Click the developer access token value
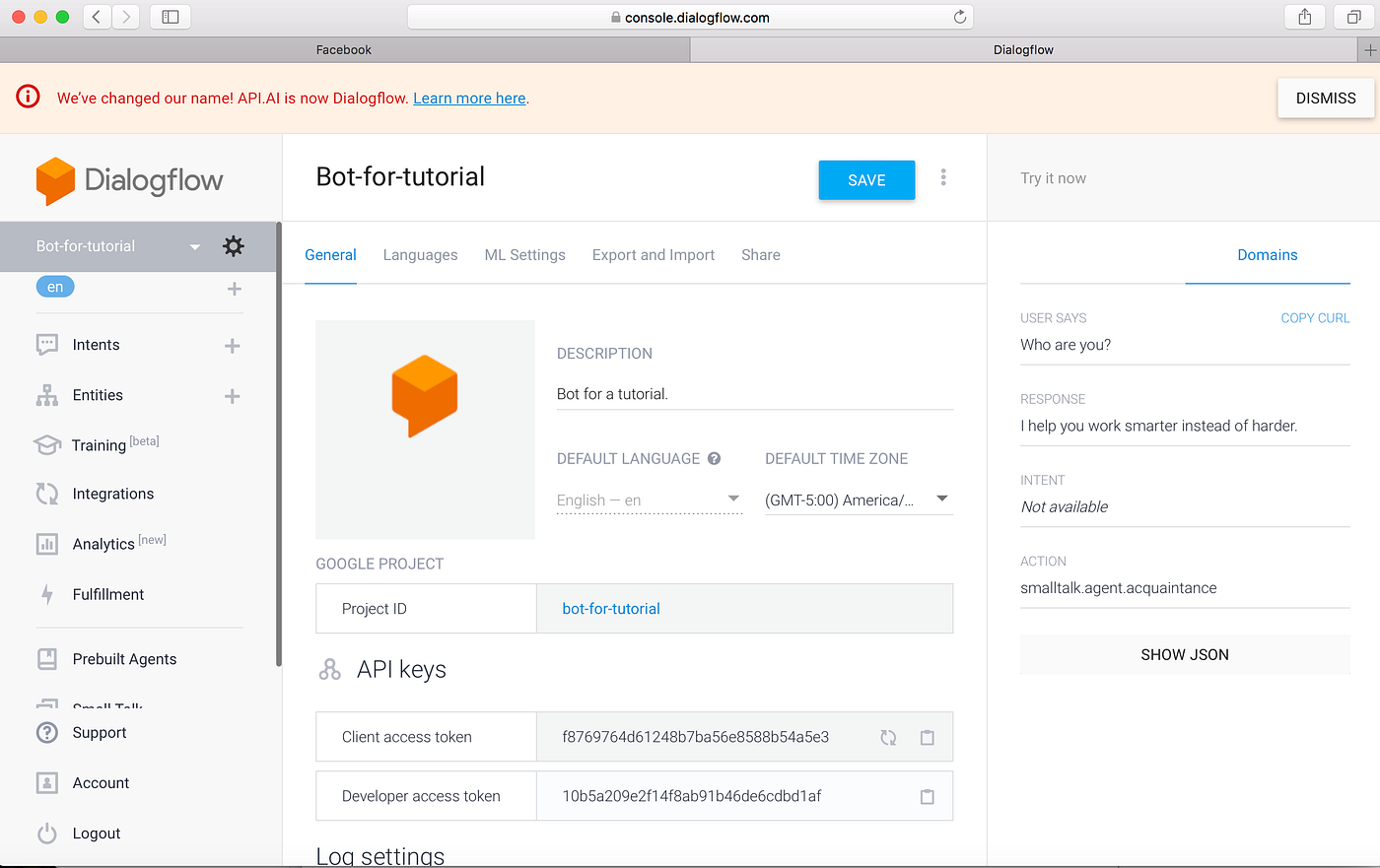The height and width of the screenshot is (868, 1380). click(692, 796)
